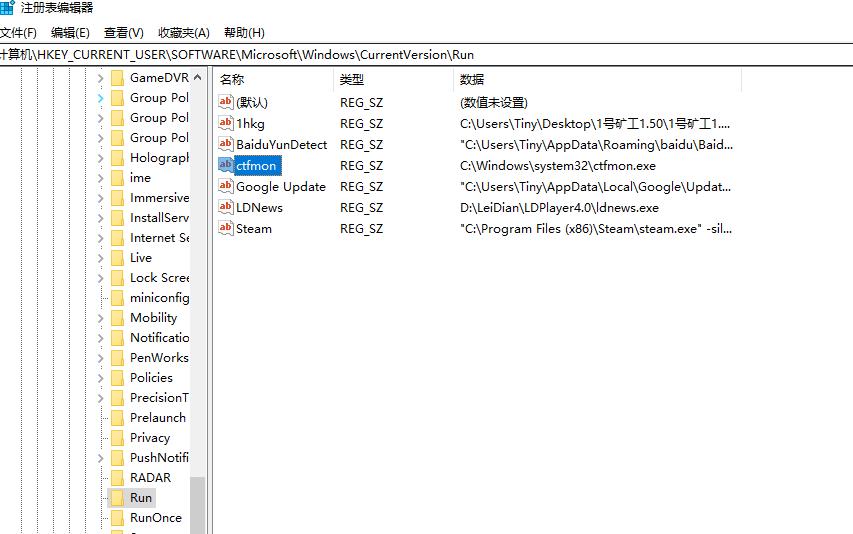Click the tree pane scrollbar thumb
Viewport: 853px width, 534px height.
pos(197,505)
